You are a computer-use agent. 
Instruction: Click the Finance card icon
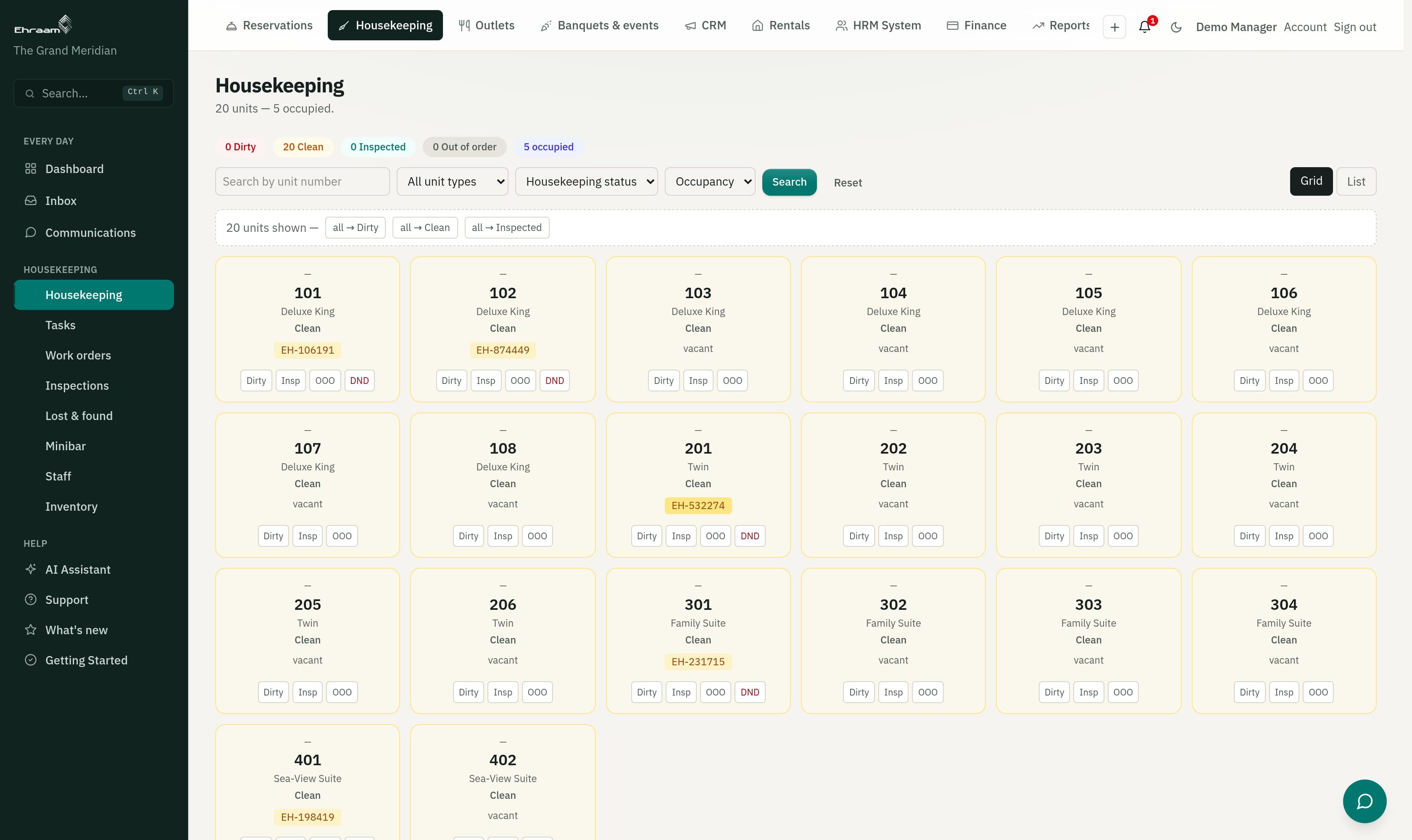pos(952,26)
